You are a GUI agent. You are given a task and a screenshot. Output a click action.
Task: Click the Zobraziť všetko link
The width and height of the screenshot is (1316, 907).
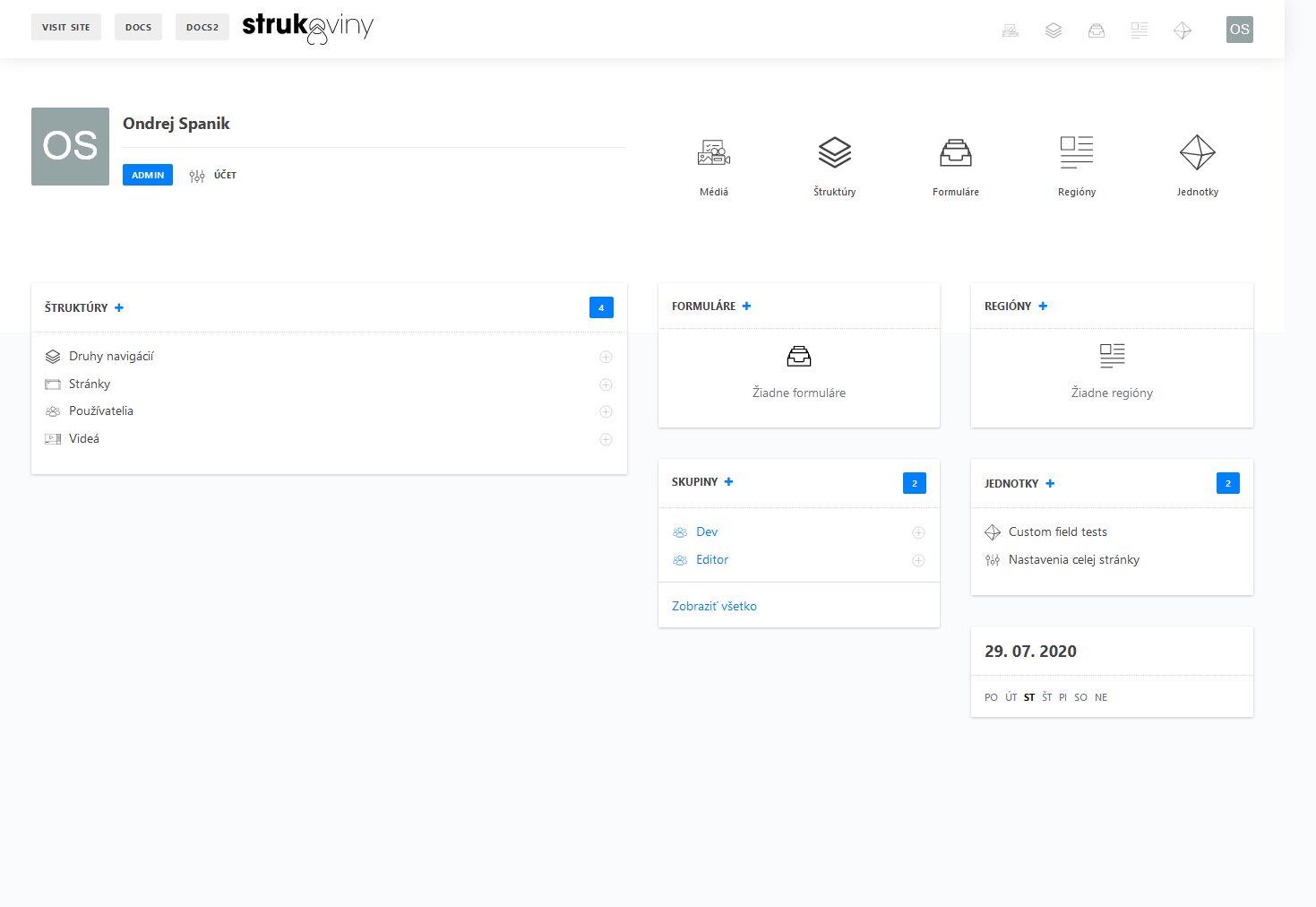[714, 606]
